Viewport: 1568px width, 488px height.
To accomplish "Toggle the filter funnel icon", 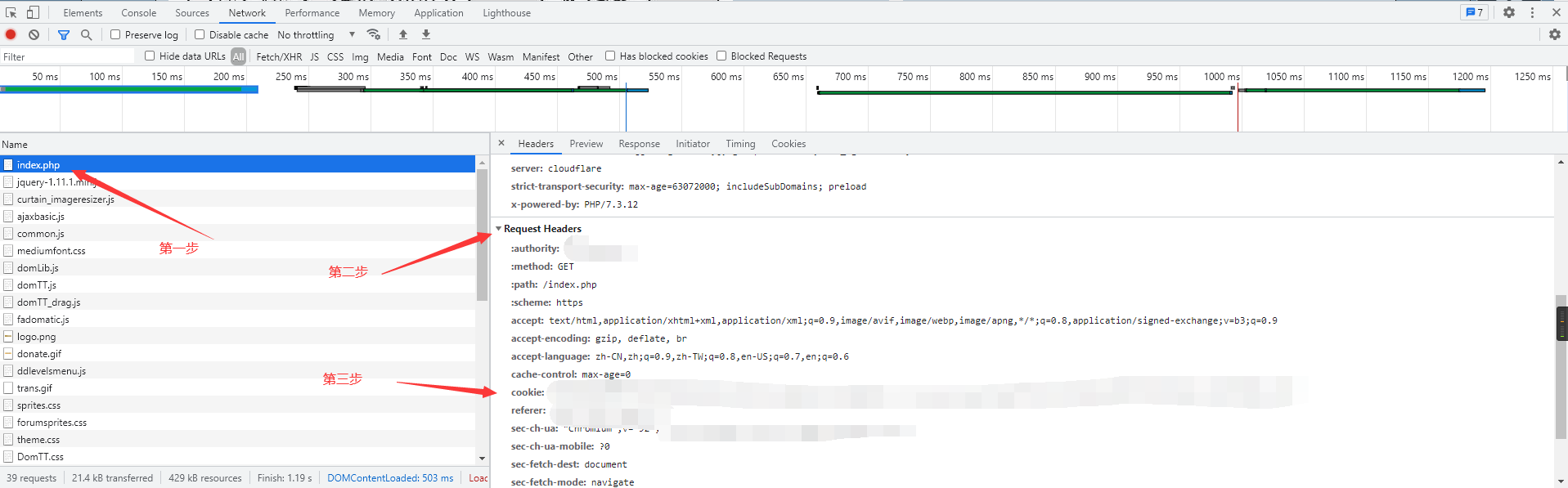I will point(64,34).
